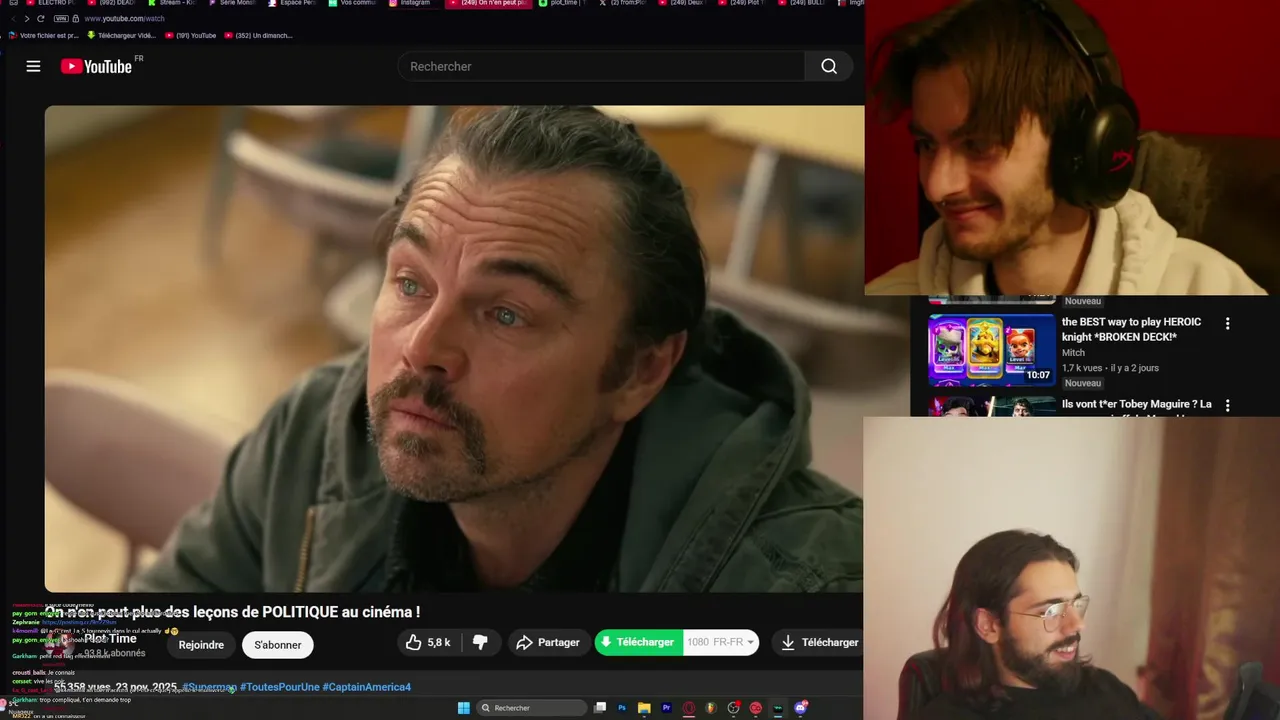
Task: Switch to the 'plot_time' browser tab
Action: [563, 3]
